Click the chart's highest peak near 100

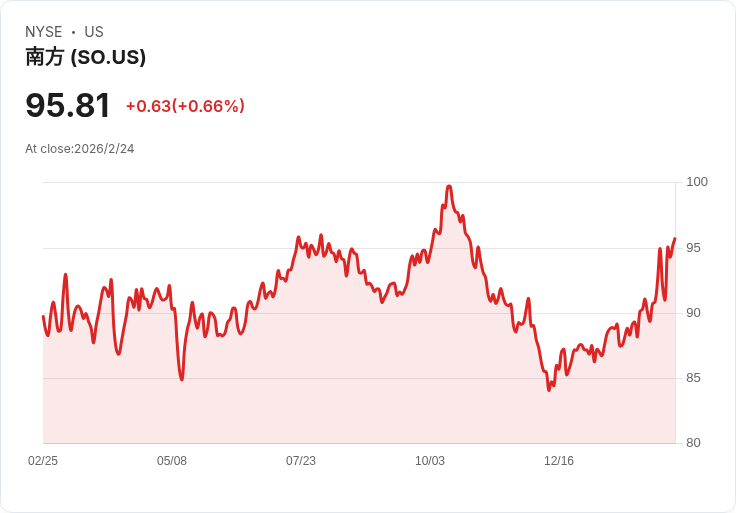pos(449,187)
